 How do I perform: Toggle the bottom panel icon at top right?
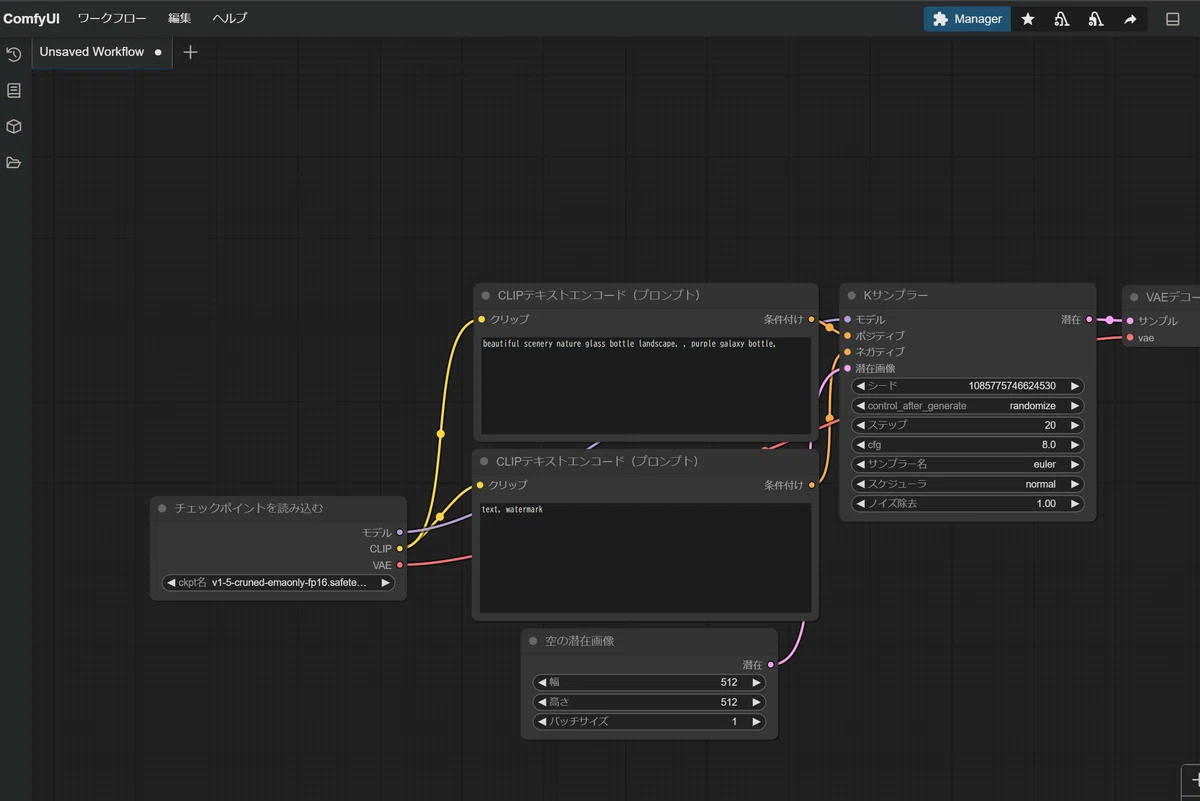click(x=1173, y=19)
